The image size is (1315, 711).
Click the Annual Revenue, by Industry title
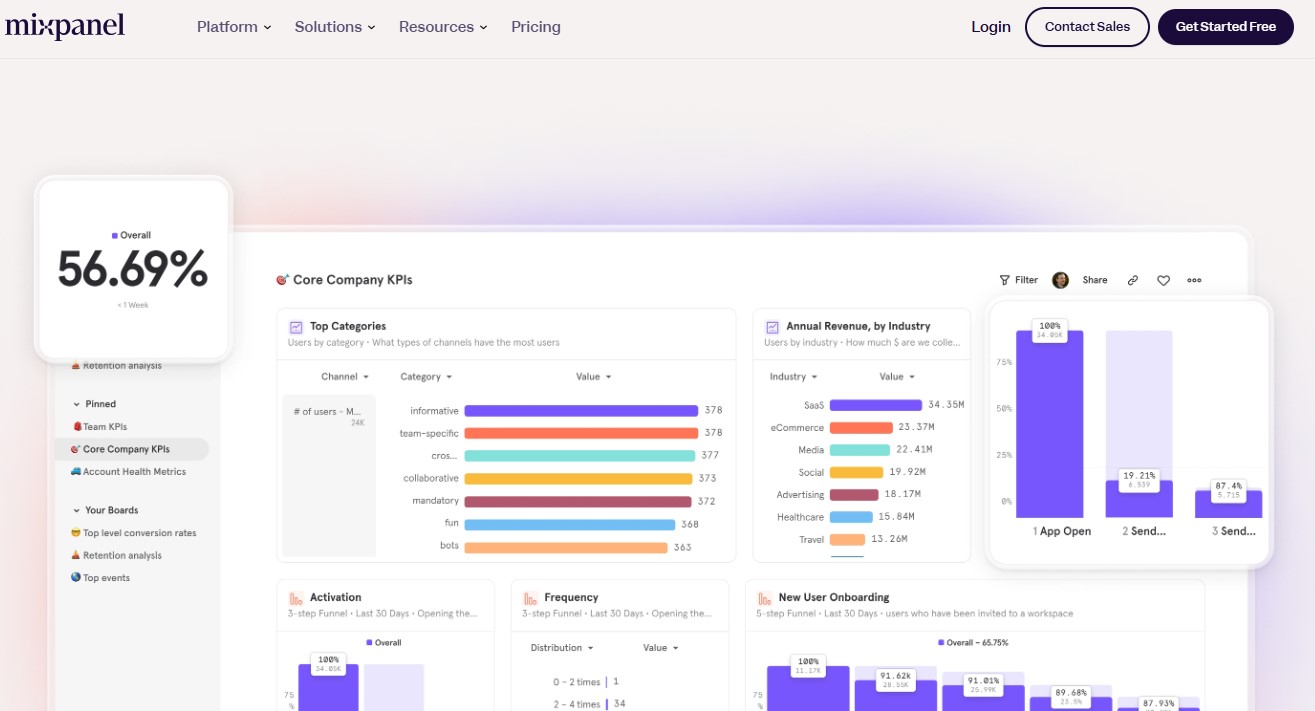coord(858,326)
